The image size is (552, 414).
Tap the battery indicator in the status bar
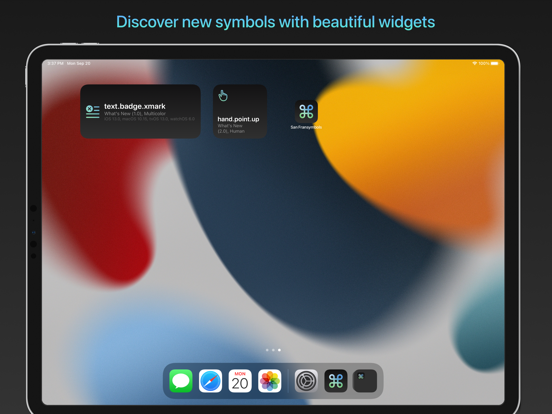pyautogui.click(x=495, y=63)
